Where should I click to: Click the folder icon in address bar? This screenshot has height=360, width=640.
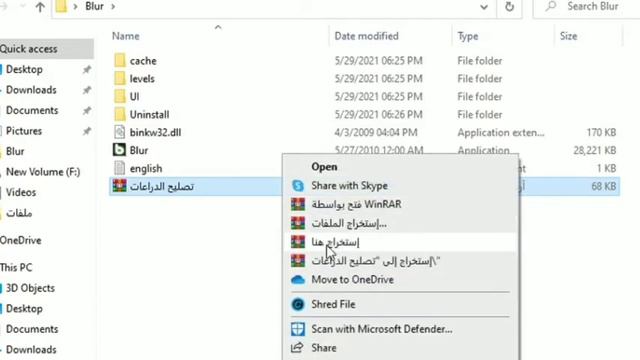click(61, 6)
